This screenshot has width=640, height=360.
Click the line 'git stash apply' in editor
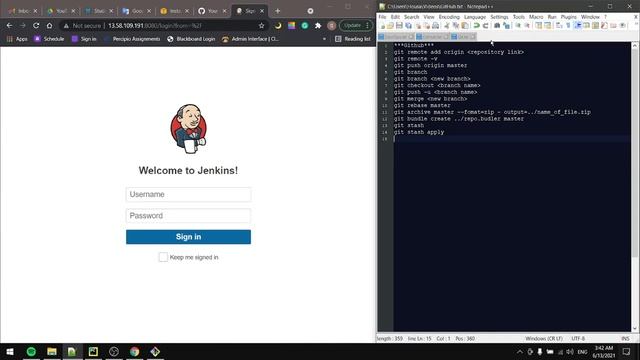tap(419, 132)
